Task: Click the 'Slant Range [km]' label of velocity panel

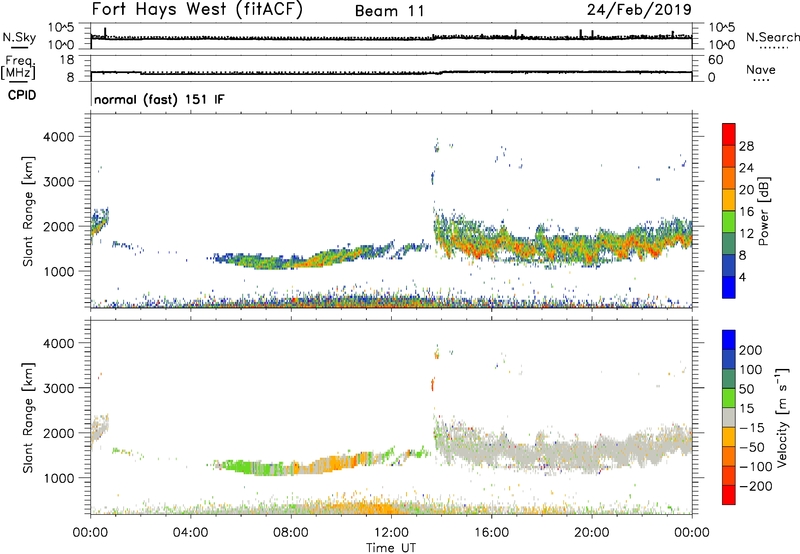Action: point(28,418)
